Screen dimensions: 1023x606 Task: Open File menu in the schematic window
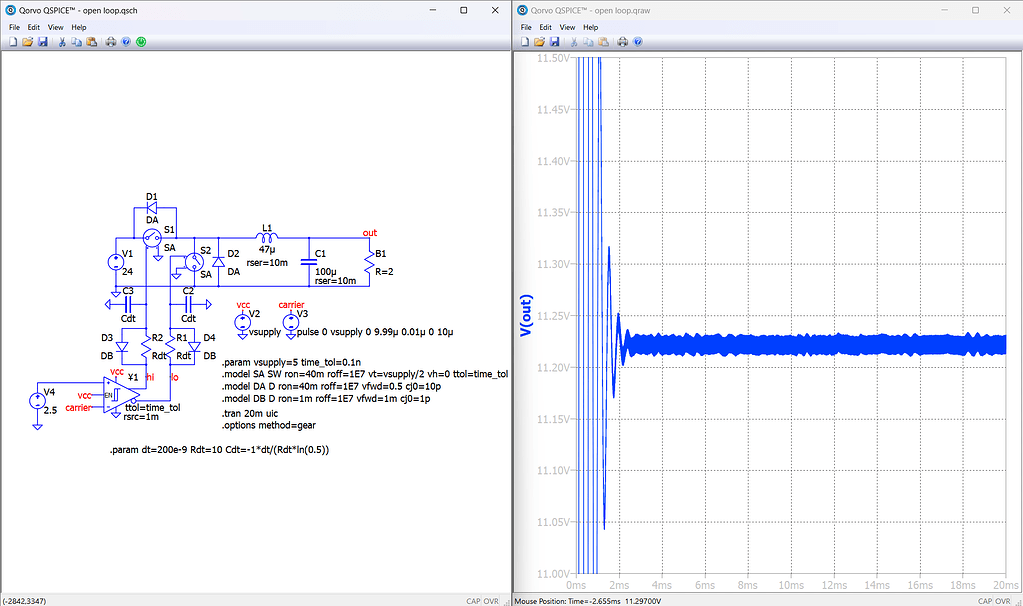(14, 27)
